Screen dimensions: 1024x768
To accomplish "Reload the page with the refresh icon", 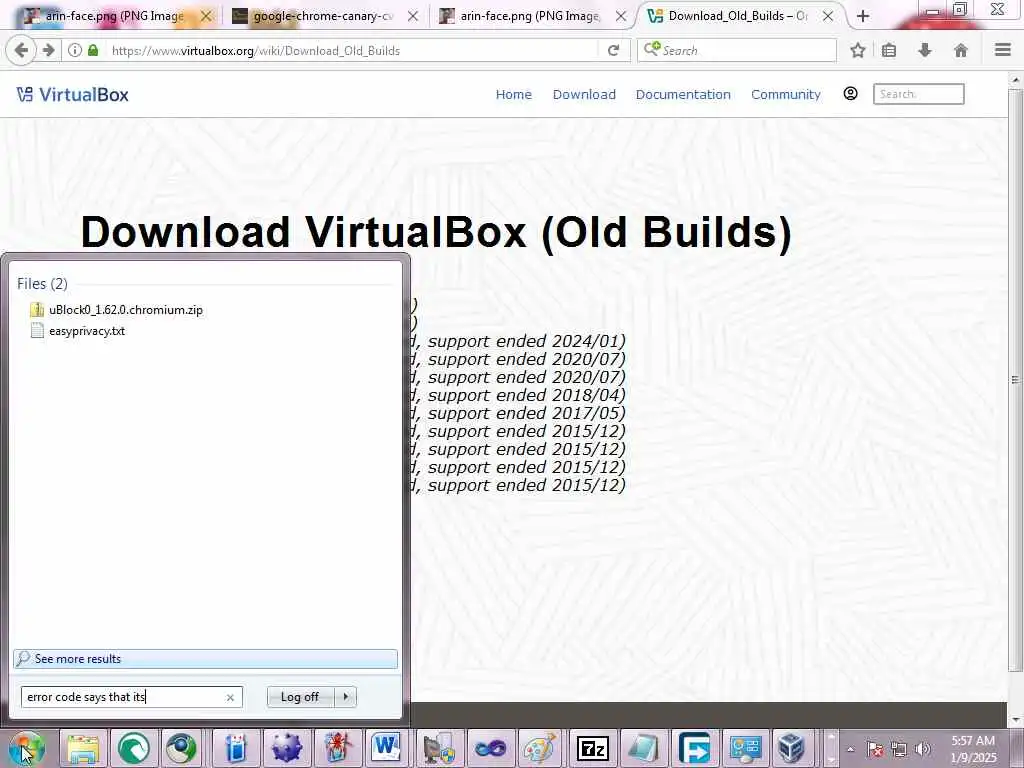I will point(613,50).
